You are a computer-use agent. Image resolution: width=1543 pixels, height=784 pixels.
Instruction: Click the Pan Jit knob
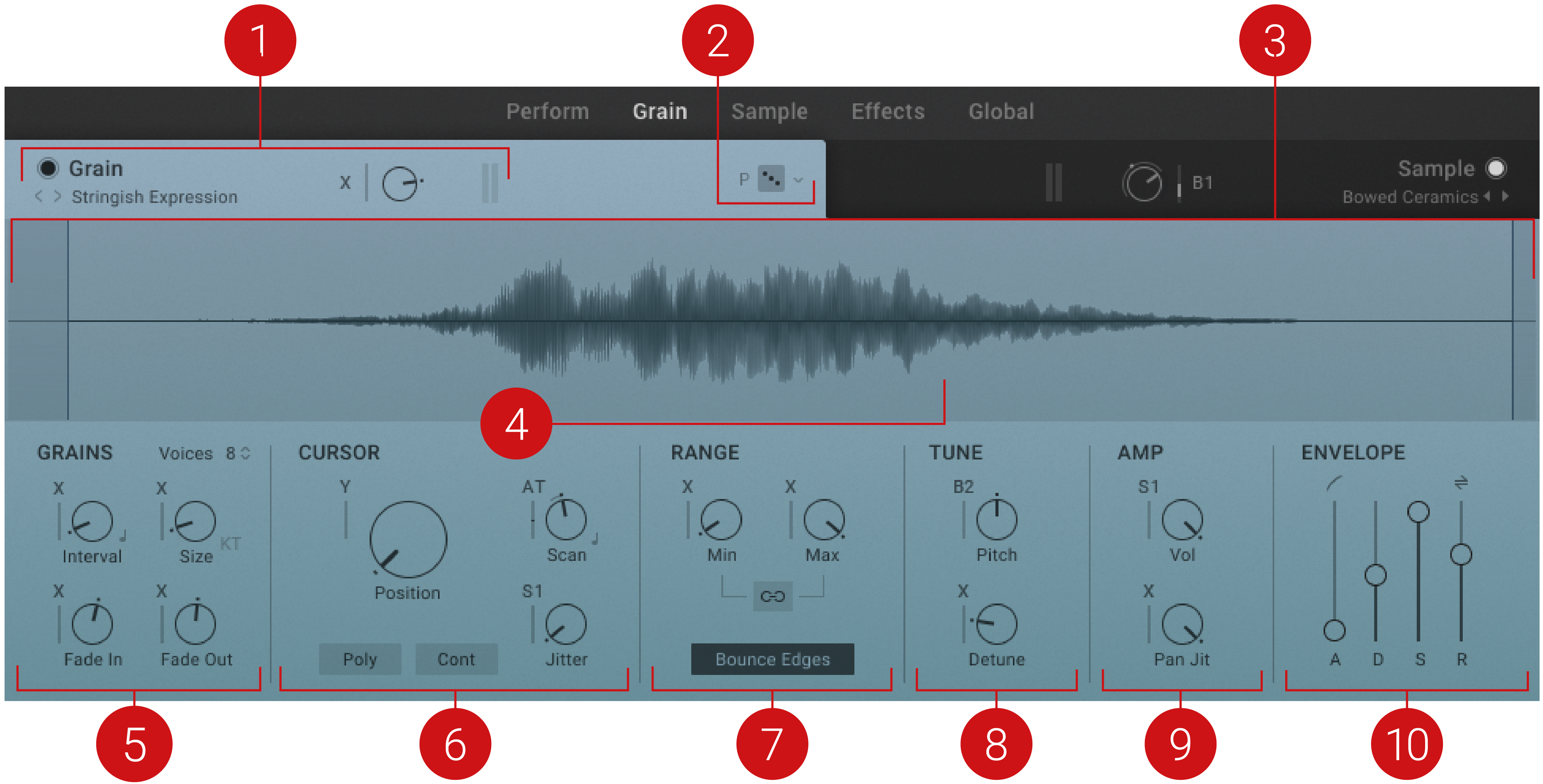[1182, 624]
